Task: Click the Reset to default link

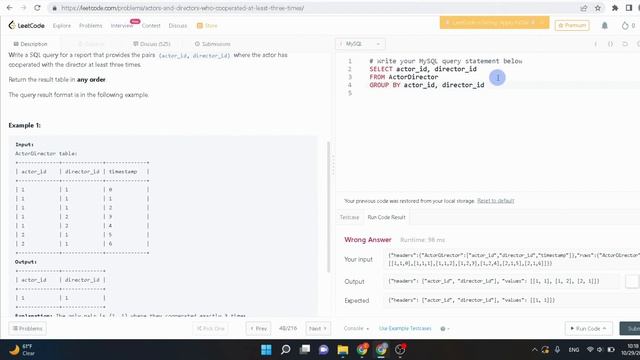Action: 496,201
